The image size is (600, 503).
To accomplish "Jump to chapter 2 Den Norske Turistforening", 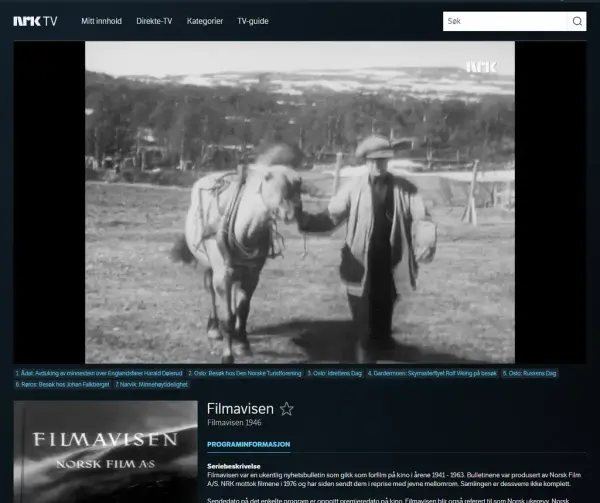I will [245, 373].
